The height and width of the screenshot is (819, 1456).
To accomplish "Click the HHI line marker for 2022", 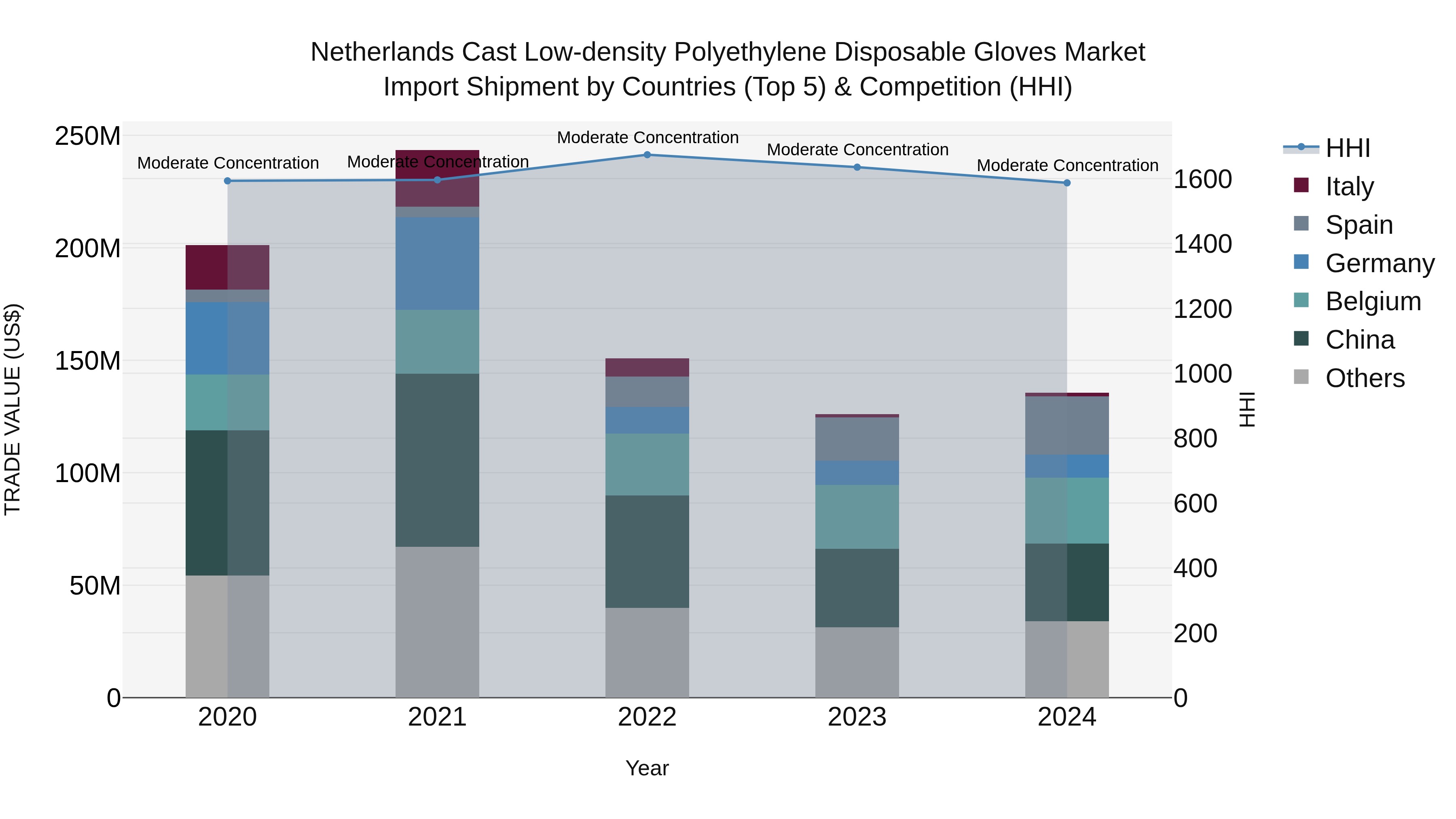I will [647, 154].
